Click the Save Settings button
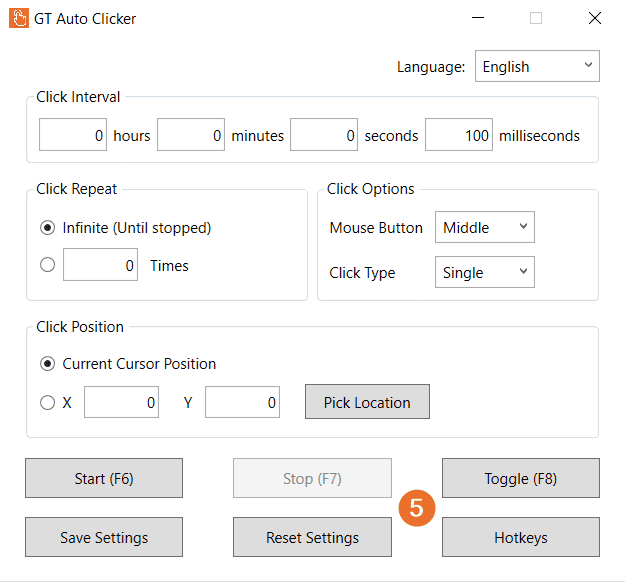625x582 pixels. click(x=104, y=537)
